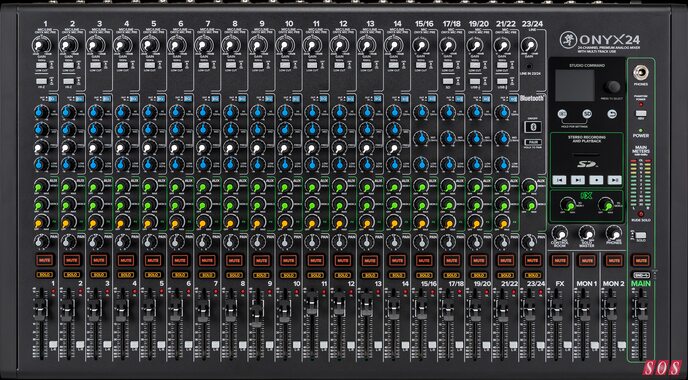
Task: Click the green Power LED
Action: pyautogui.click(x=641, y=131)
